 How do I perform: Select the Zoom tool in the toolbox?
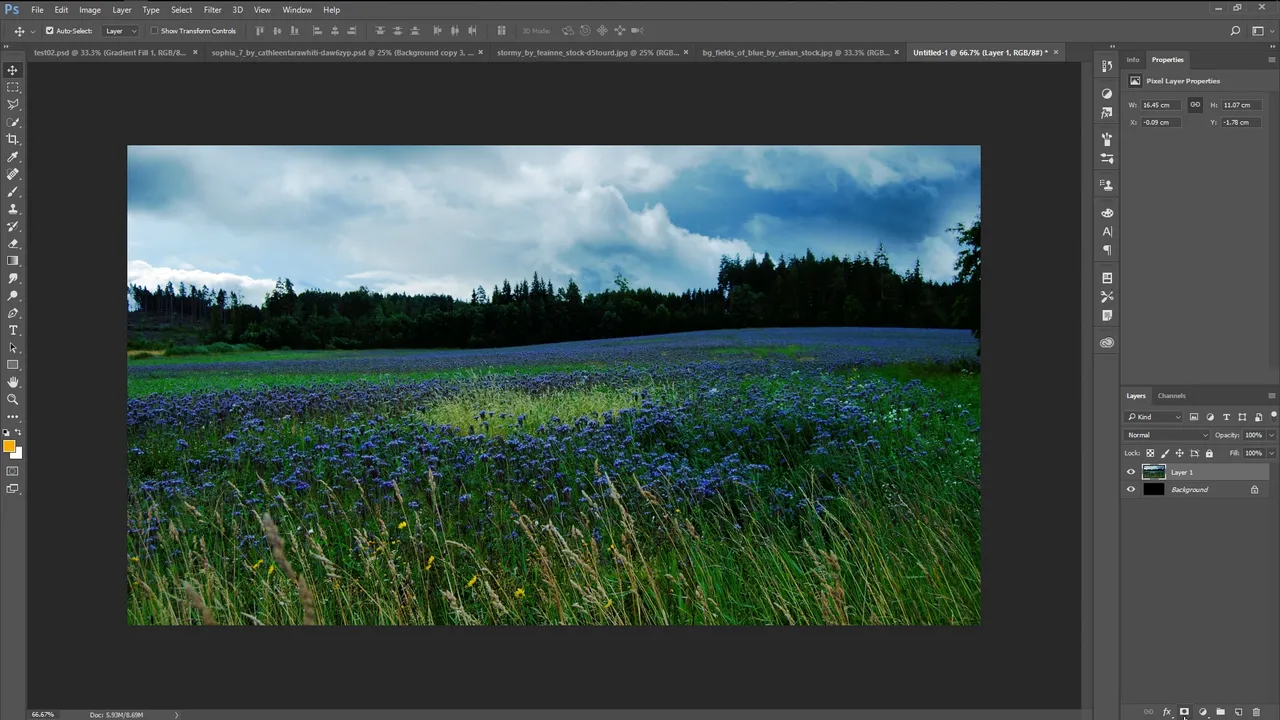[13, 399]
